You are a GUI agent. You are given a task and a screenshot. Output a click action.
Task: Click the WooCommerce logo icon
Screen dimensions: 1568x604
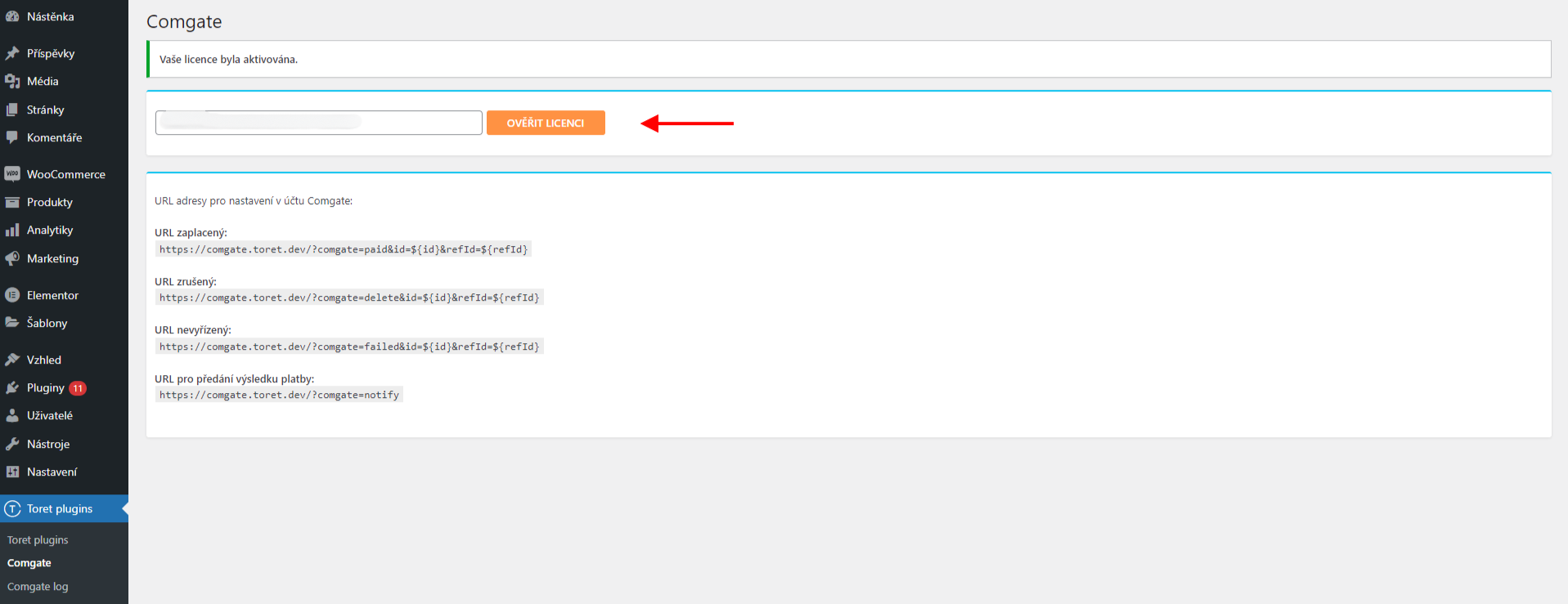(x=12, y=174)
